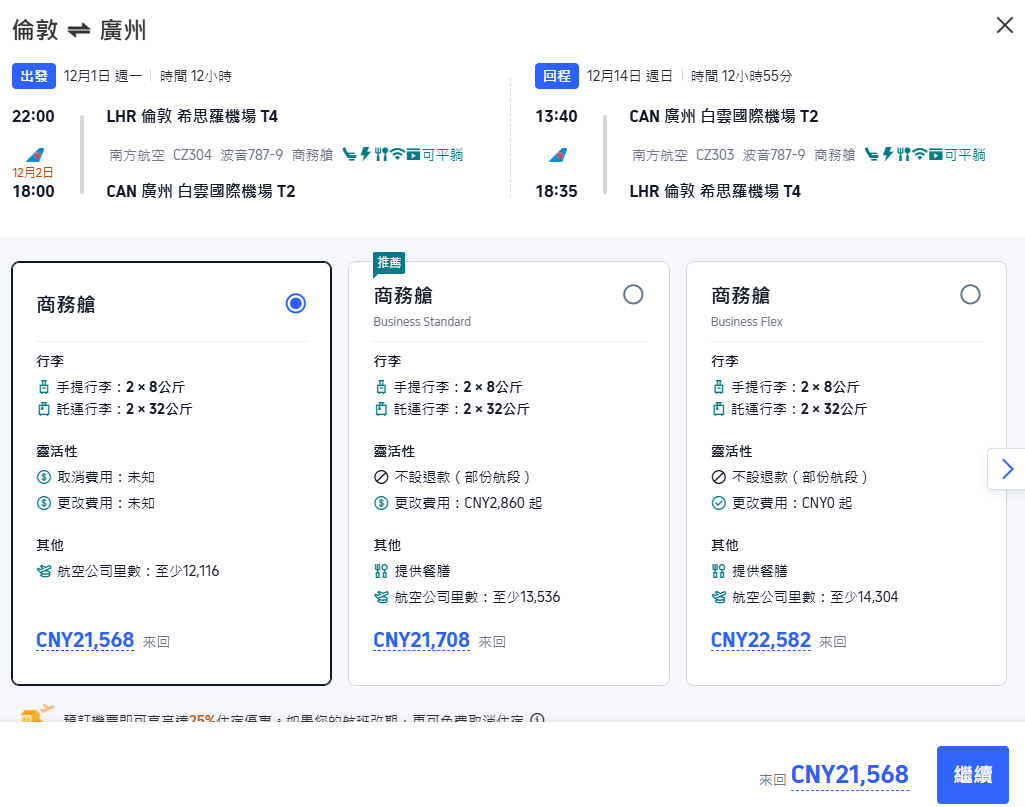Open the CNY22,582 Business Flex price details

click(761, 640)
